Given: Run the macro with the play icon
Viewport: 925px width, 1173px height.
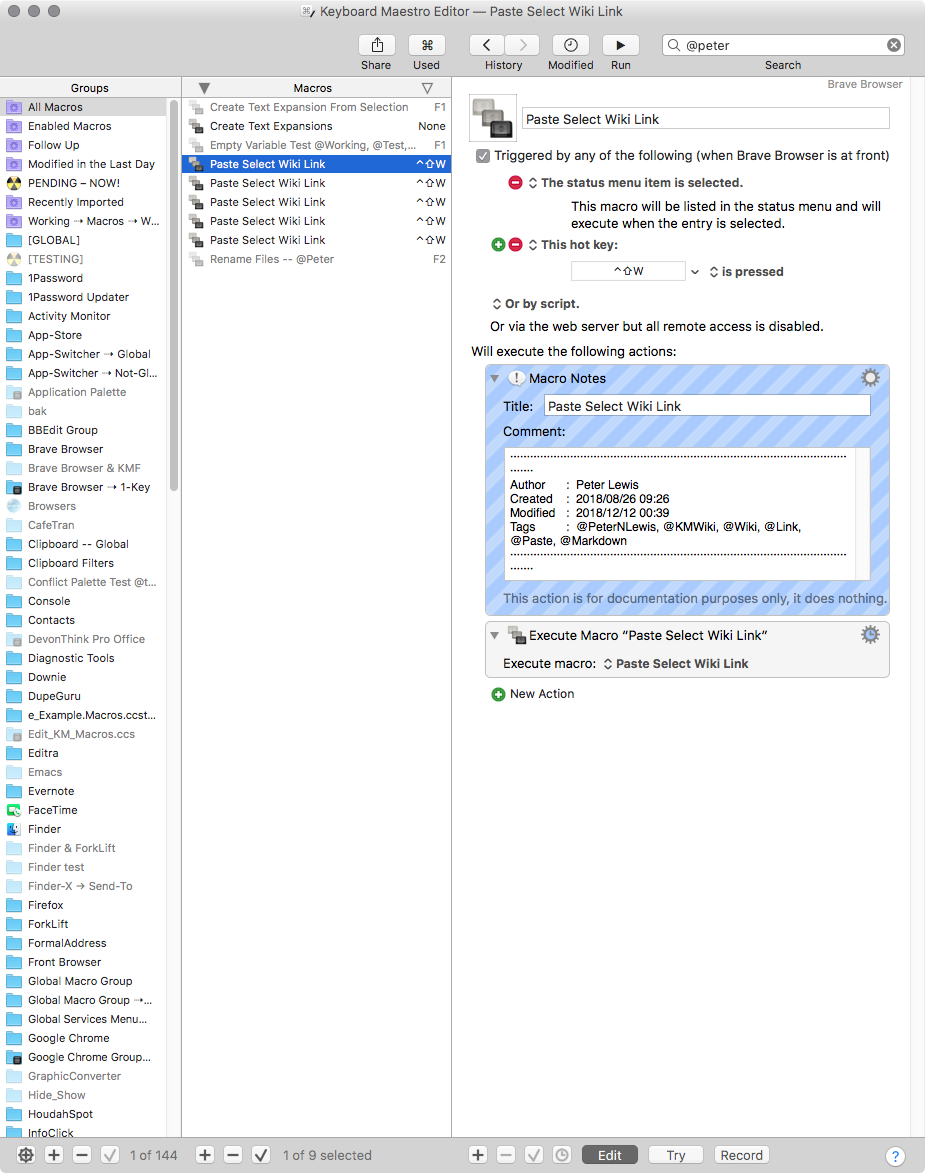Looking at the screenshot, I should click(620, 45).
